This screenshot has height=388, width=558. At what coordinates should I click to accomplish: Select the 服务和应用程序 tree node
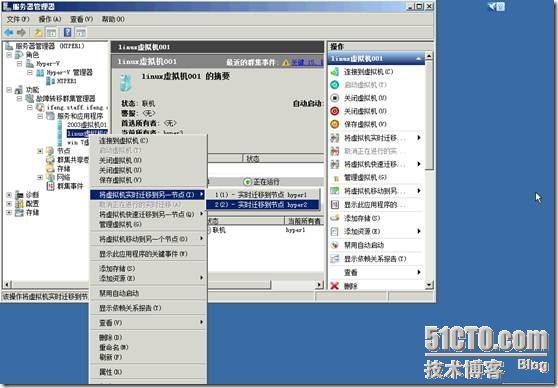[80, 116]
